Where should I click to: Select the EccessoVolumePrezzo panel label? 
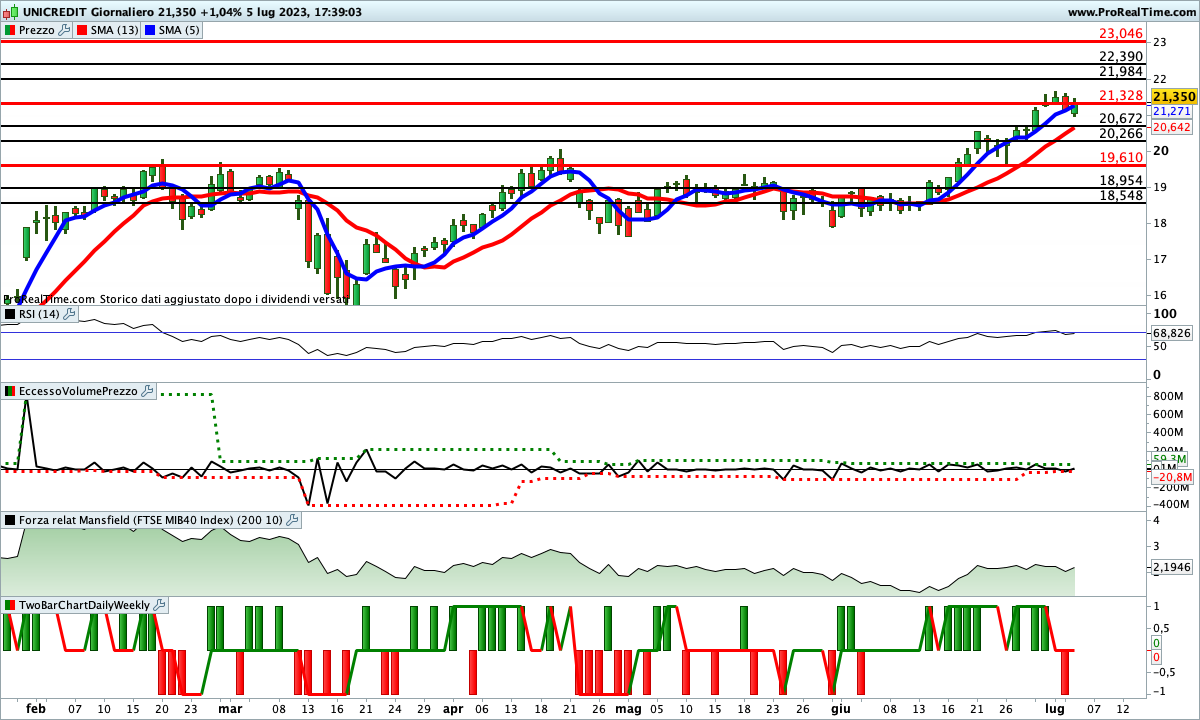click(79, 391)
